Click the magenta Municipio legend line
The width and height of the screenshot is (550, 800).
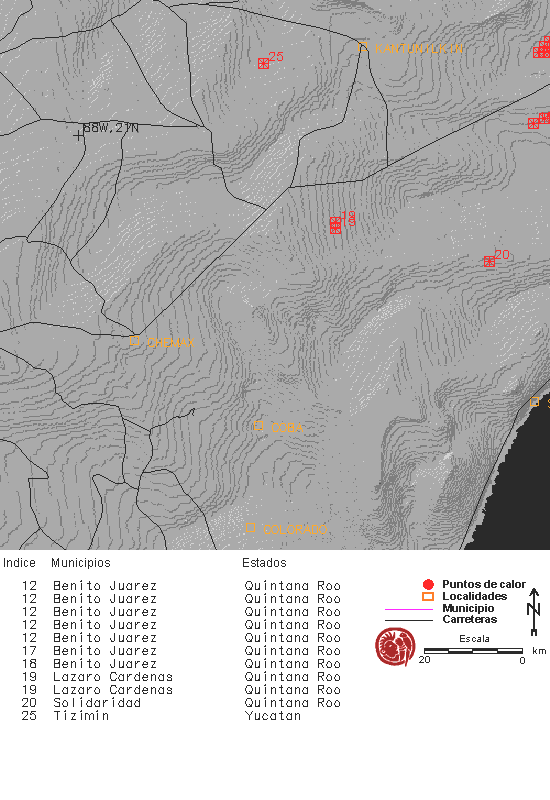(409, 609)
